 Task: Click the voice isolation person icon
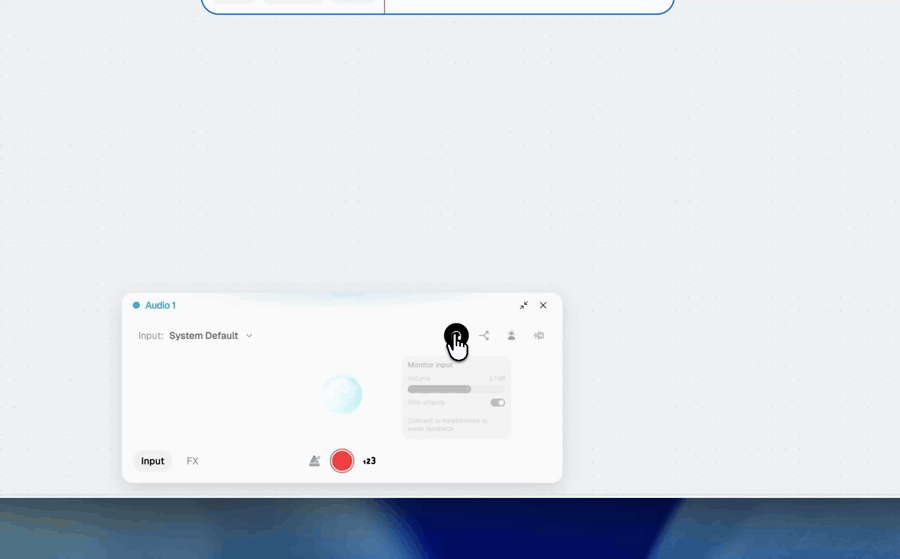[x=511, y=336]
